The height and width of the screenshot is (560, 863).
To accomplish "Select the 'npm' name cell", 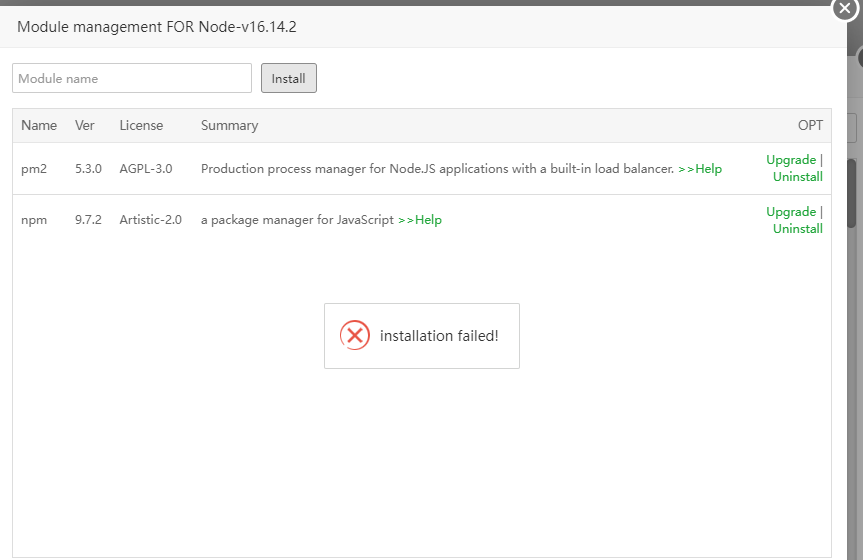I will click(34, 220).
